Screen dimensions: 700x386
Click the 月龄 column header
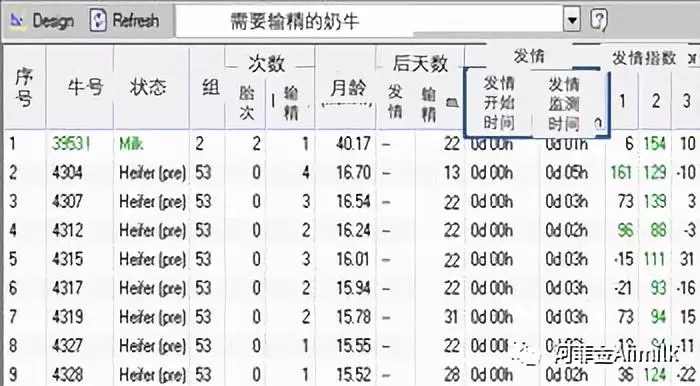[x=348, y=88]
